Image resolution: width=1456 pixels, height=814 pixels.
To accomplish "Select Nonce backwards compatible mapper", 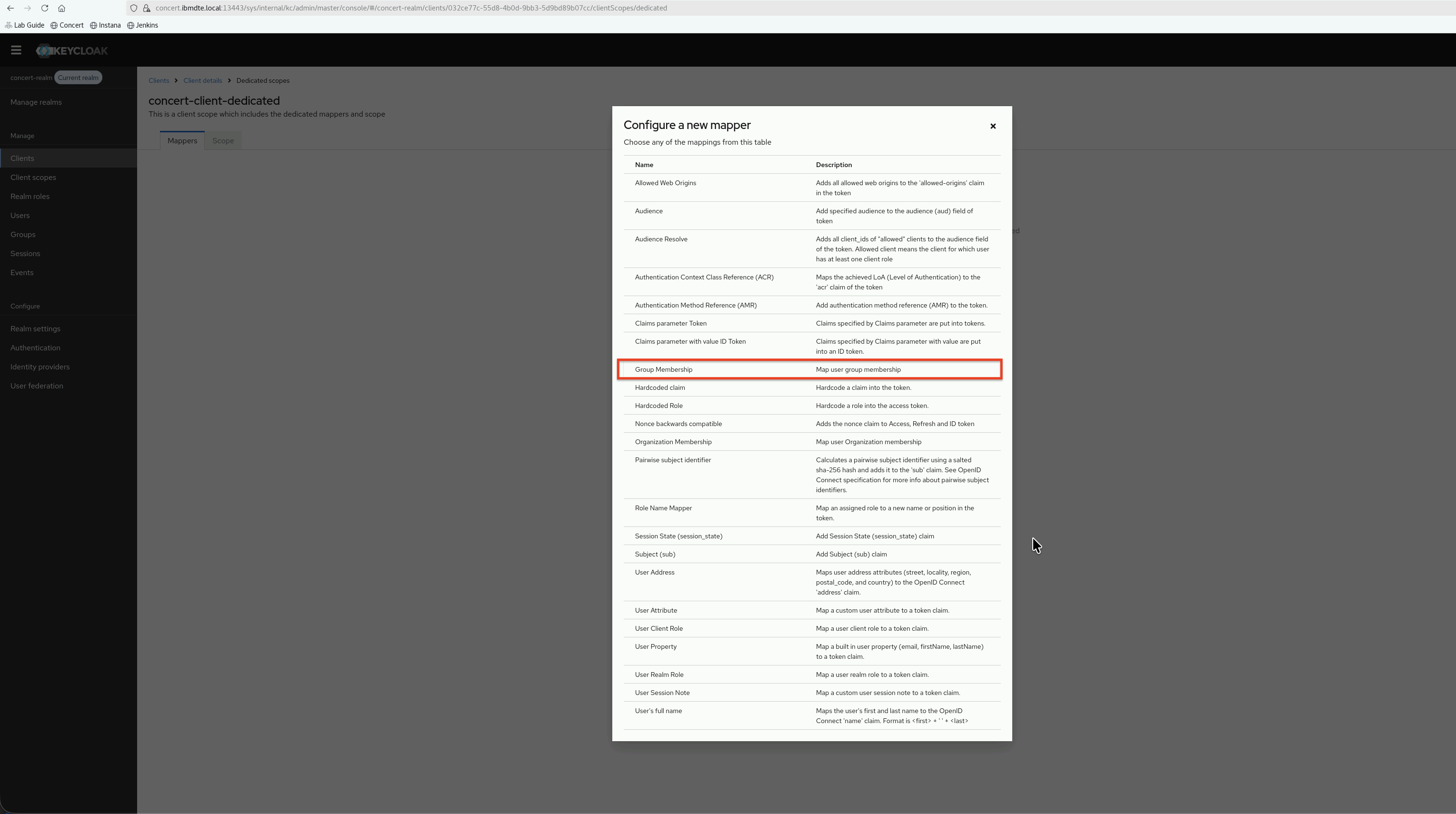I will pos(812,424).
